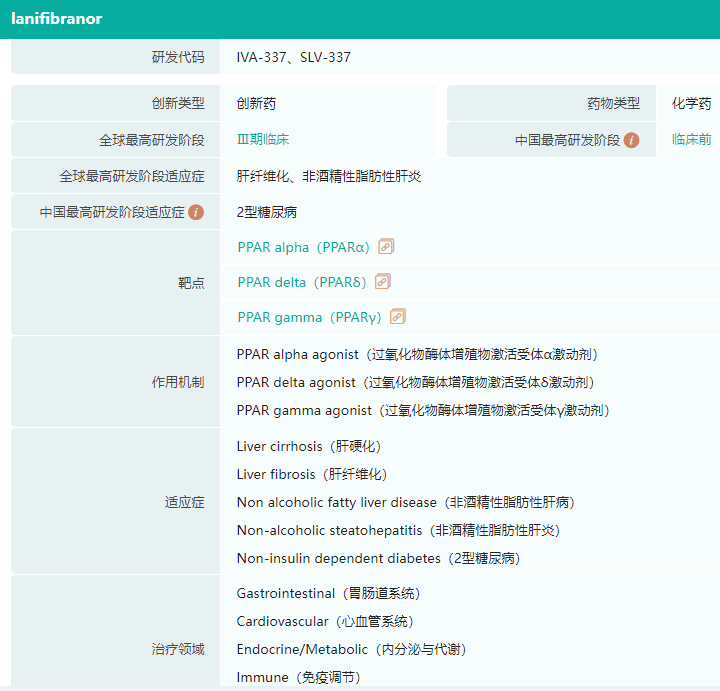Image resolution: width=720 pixels, height=691 pixels.
Task: Click the IVA-337、SLV-337 development code
Action: click(294, 57)
